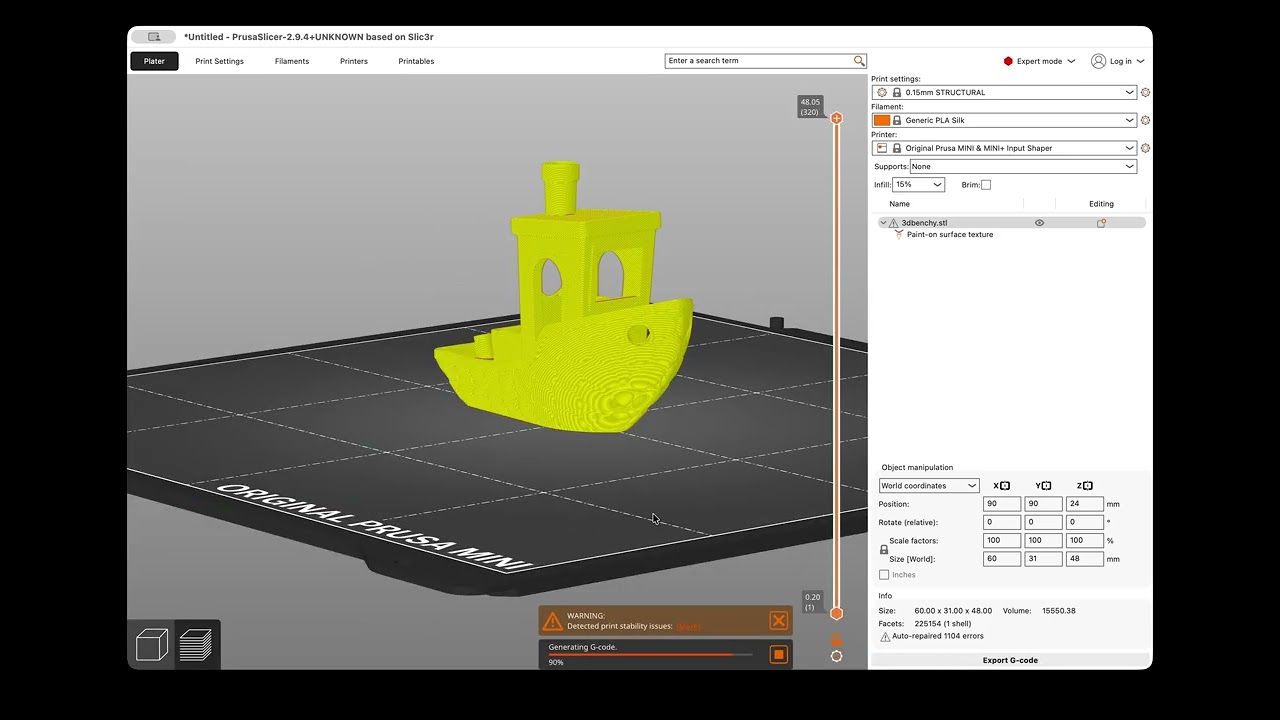Screen dimensions: 1280x720
Task: Open the Infill 15% dropdown
Action: pyautogui.click(x=919, y=185)
